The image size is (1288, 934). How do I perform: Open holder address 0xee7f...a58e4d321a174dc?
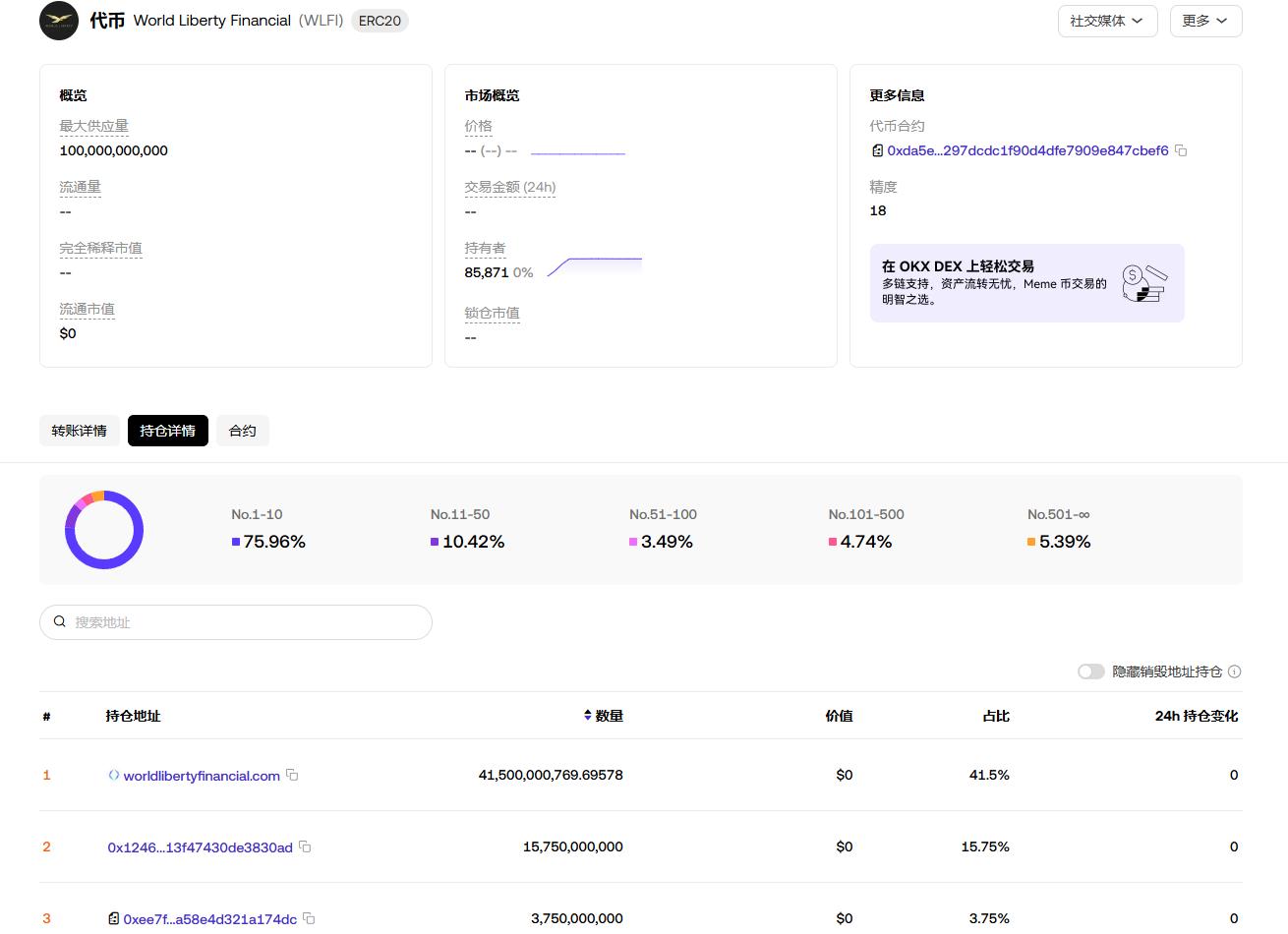[210, 919]
